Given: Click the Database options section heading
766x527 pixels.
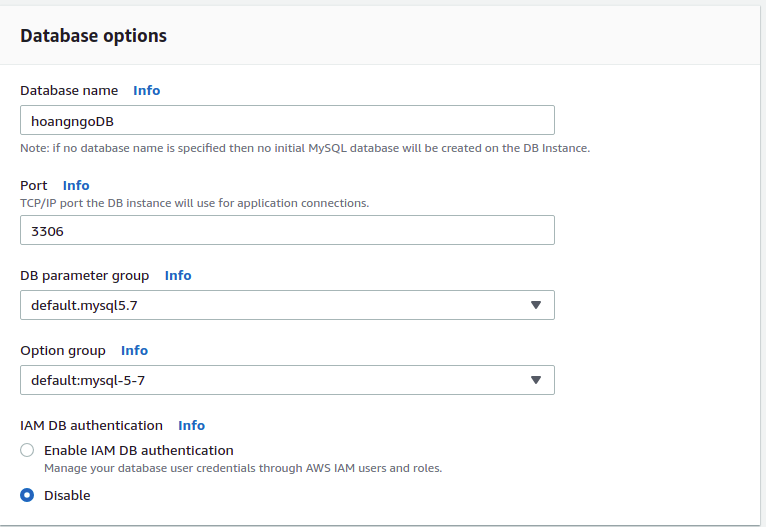Looking at the screenshot, I should click(x=93, y=36).
